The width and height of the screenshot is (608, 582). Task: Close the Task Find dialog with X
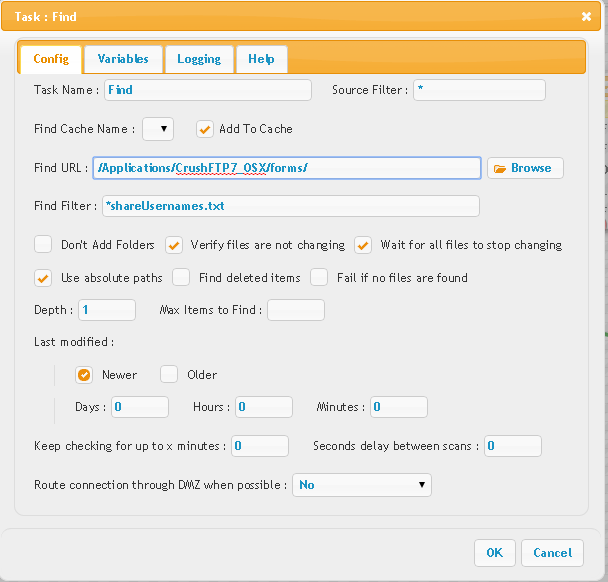(x=586, y=16)
